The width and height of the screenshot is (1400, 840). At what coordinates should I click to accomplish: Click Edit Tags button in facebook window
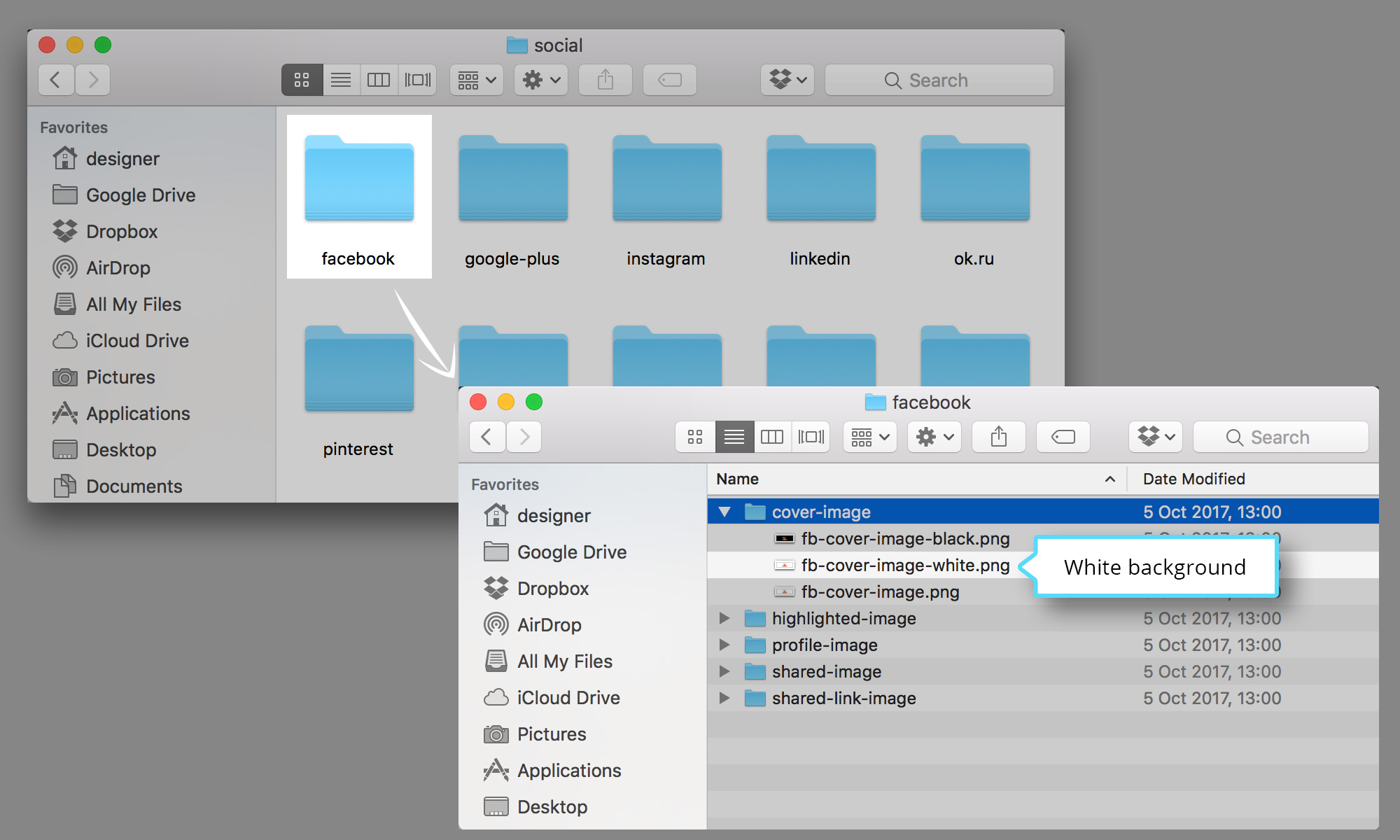pyautogui.click(x=1063, y=437)
